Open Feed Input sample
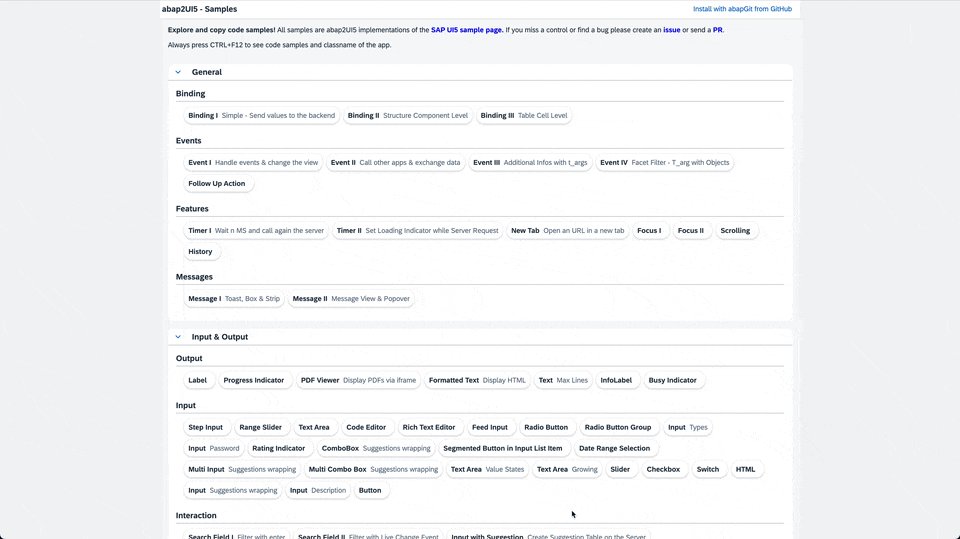Screen dimensions: 960x539 pyautogui.click(x=490, y=427)
